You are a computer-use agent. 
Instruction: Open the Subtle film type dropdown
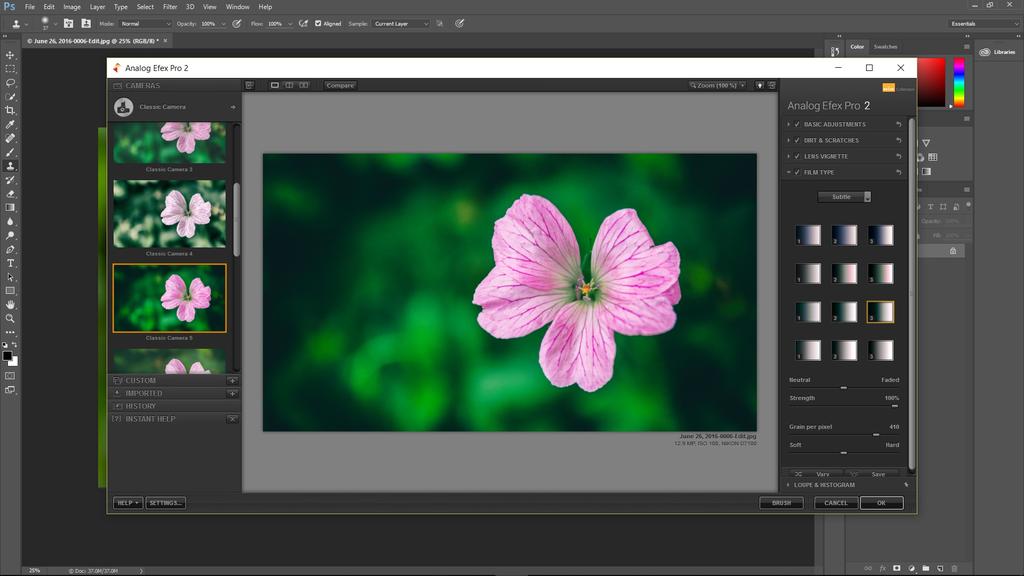(x=844, y=197)
